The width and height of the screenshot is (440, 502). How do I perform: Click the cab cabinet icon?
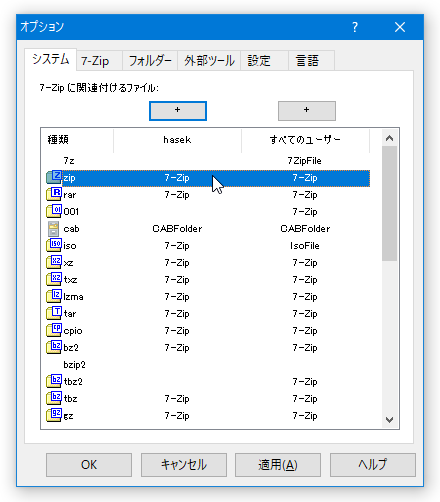53,229
